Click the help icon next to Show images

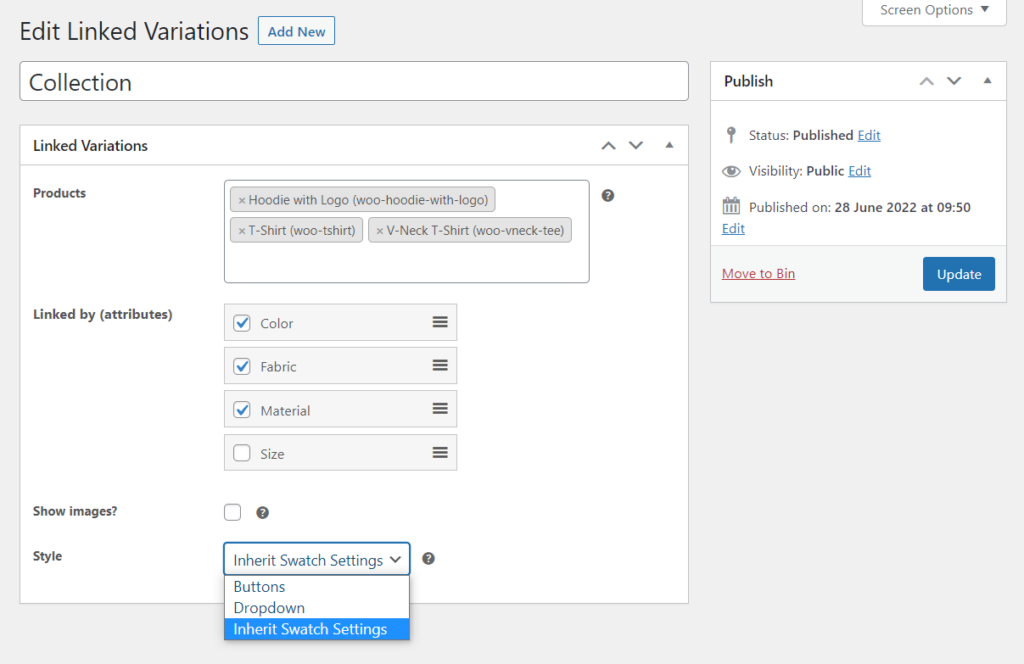[x=262, y=513]
